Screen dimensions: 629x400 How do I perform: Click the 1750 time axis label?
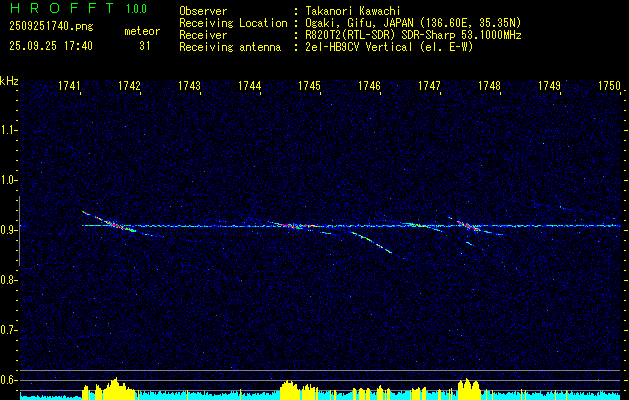609,87
